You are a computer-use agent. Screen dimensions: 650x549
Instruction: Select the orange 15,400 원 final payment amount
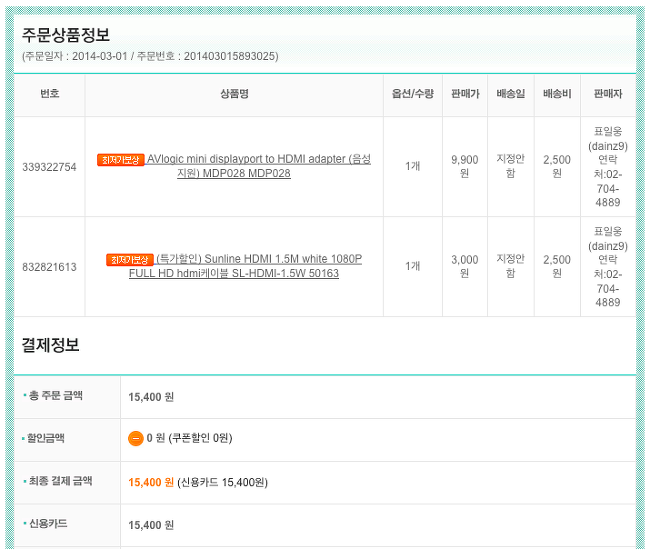pos(151,483)
